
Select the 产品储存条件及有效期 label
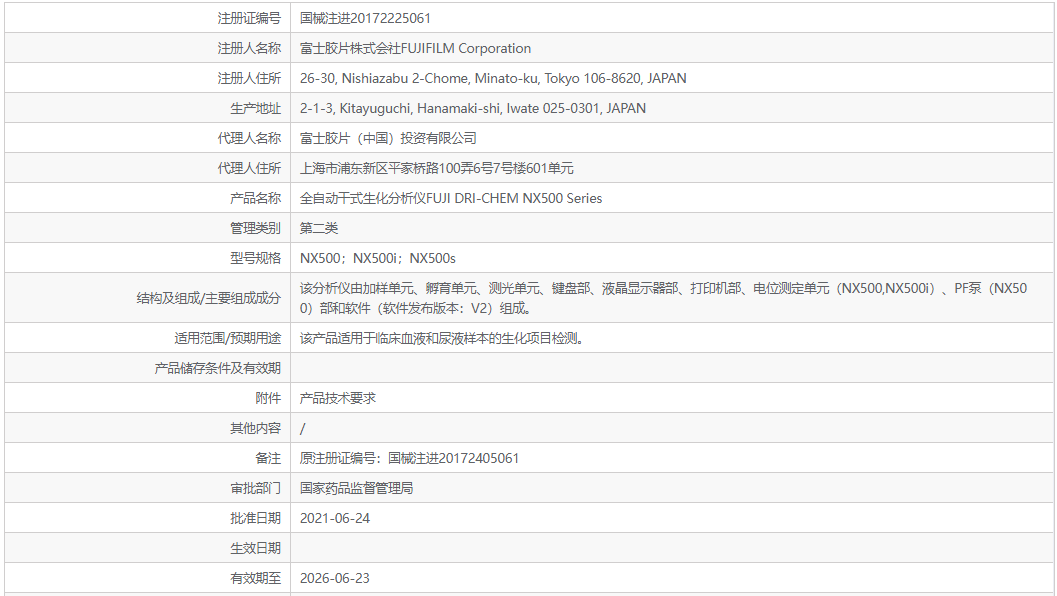(218, 368)
